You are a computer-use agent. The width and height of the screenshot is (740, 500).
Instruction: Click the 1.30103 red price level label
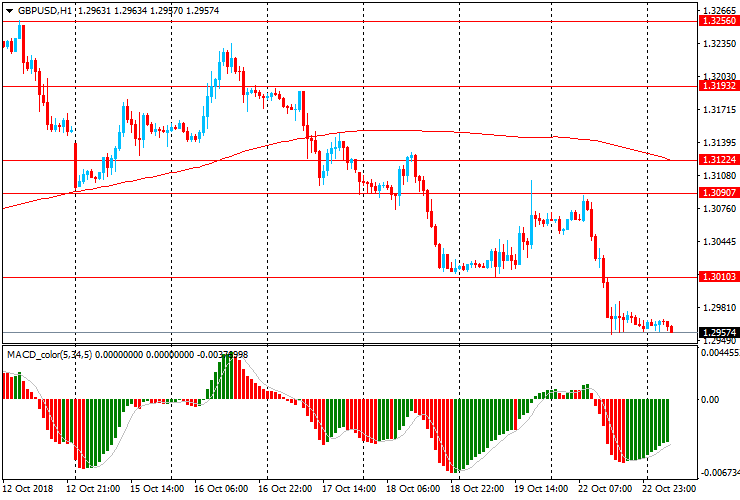[719, 277]
